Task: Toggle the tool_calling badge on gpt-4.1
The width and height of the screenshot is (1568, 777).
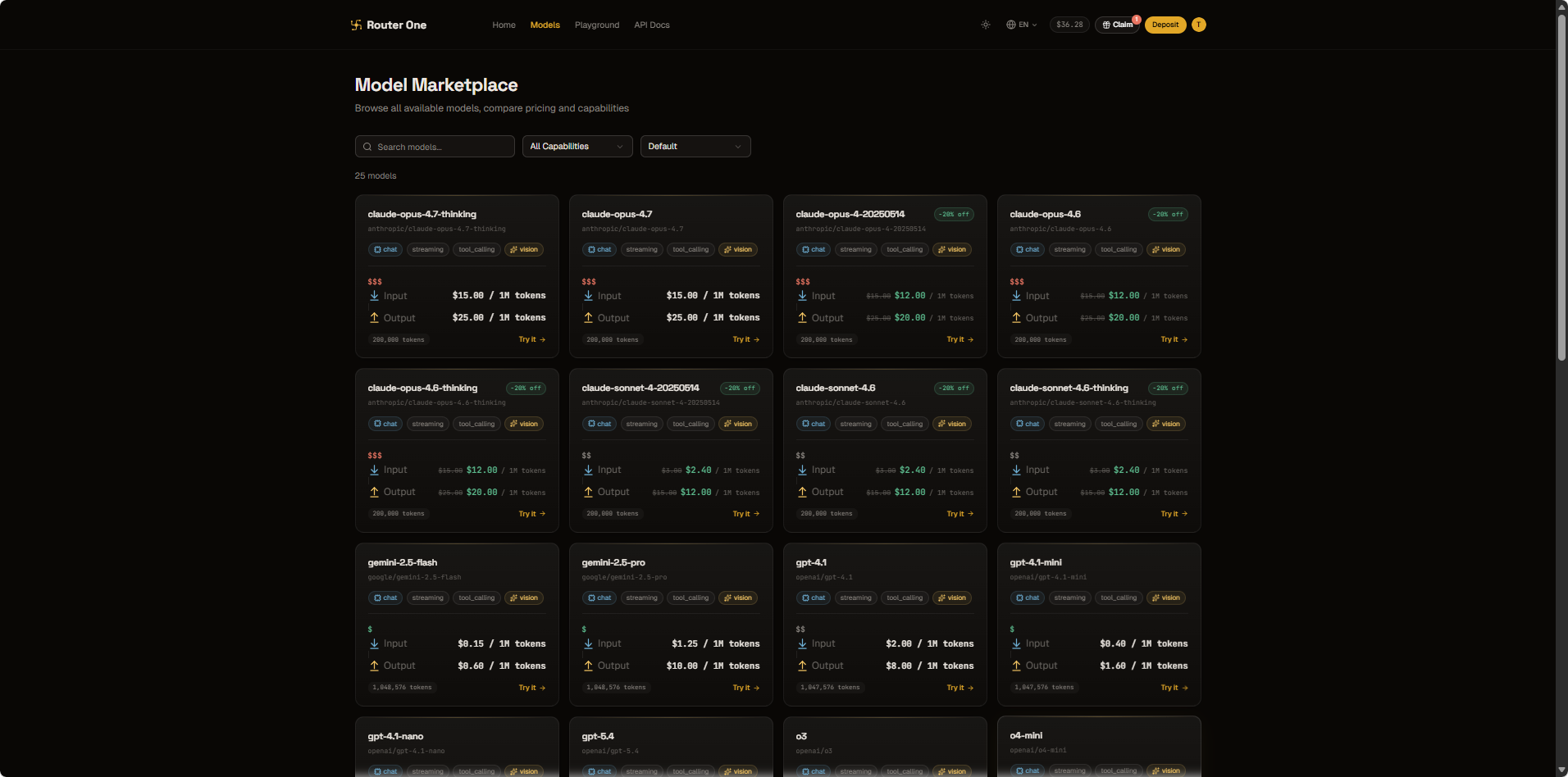Action: pyautogui.click(x=904, y=598)
